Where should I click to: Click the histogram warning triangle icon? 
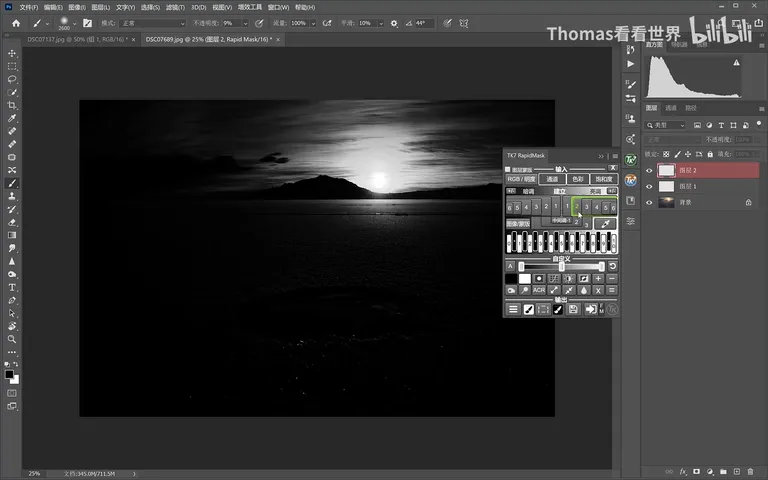(x=736, y=62)
